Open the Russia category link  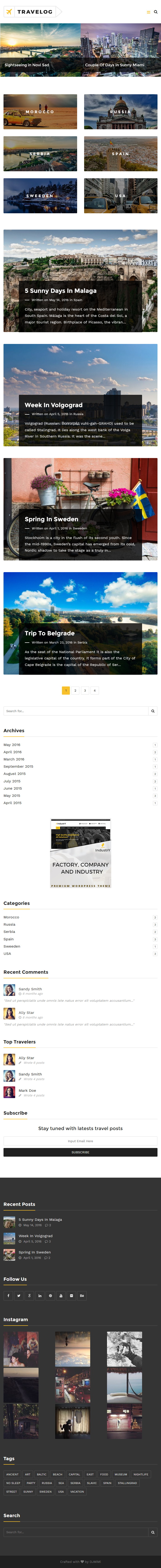[9, 925]
